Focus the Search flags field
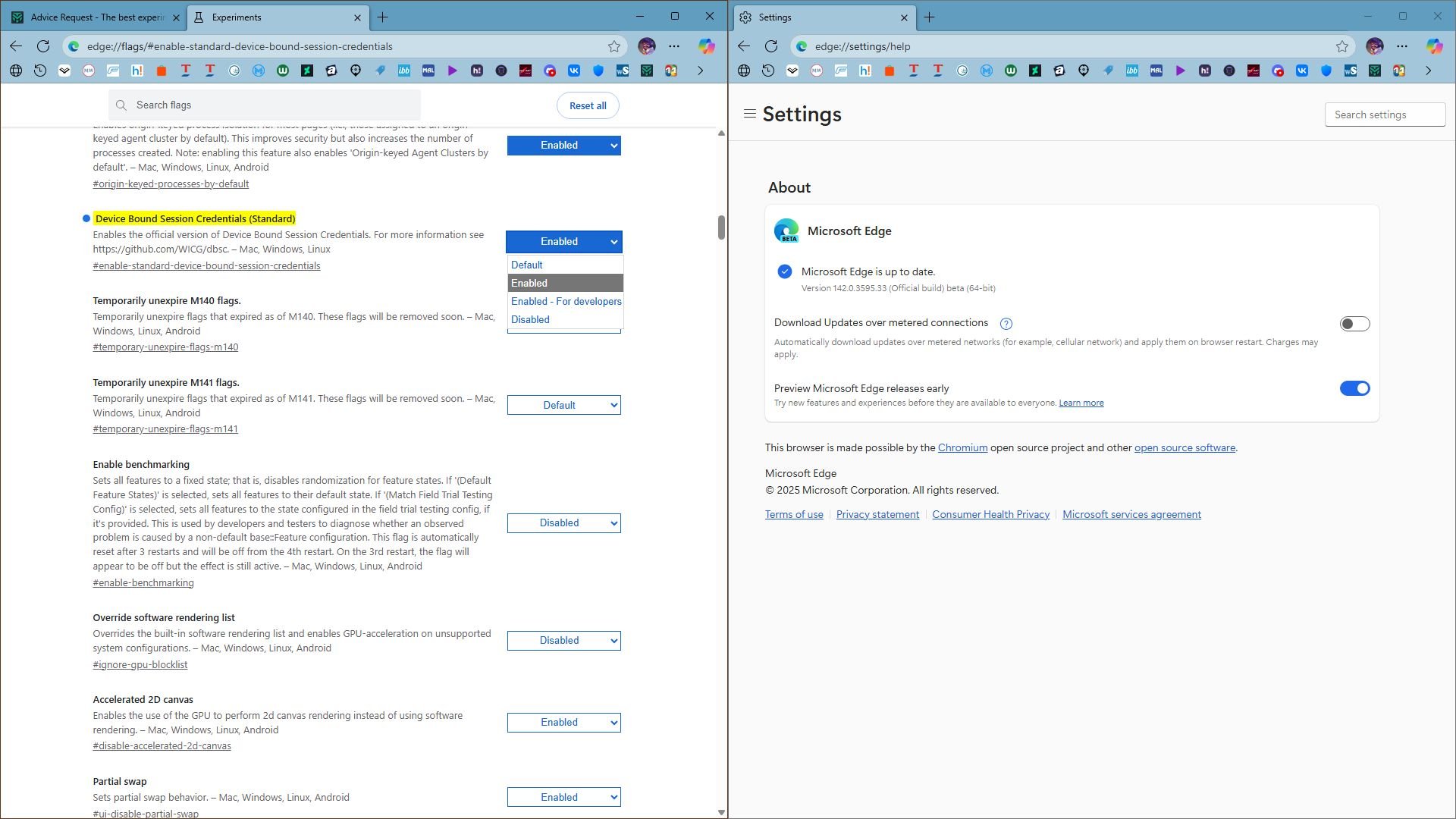Screen dimensions: 1456x819 pos(265,105)
